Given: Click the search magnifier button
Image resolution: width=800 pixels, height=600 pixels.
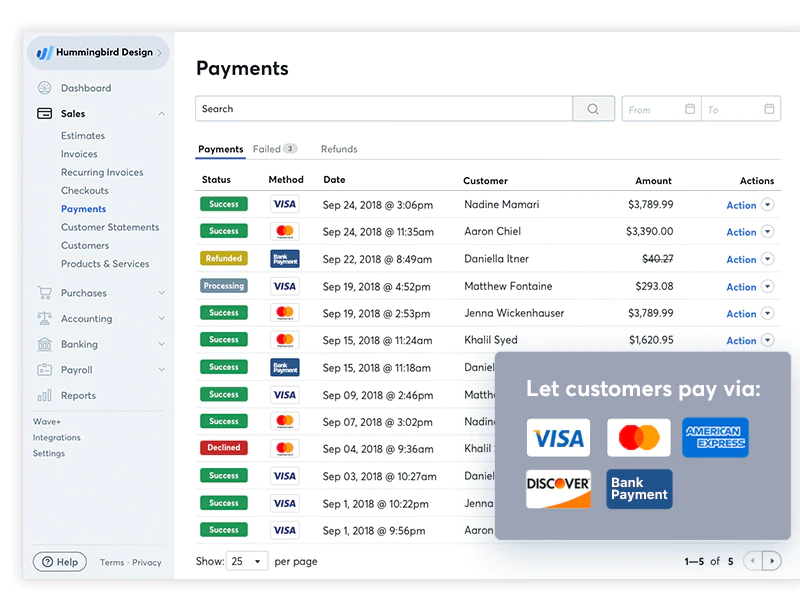Looking at the screenshot, I should coord(593,109).
